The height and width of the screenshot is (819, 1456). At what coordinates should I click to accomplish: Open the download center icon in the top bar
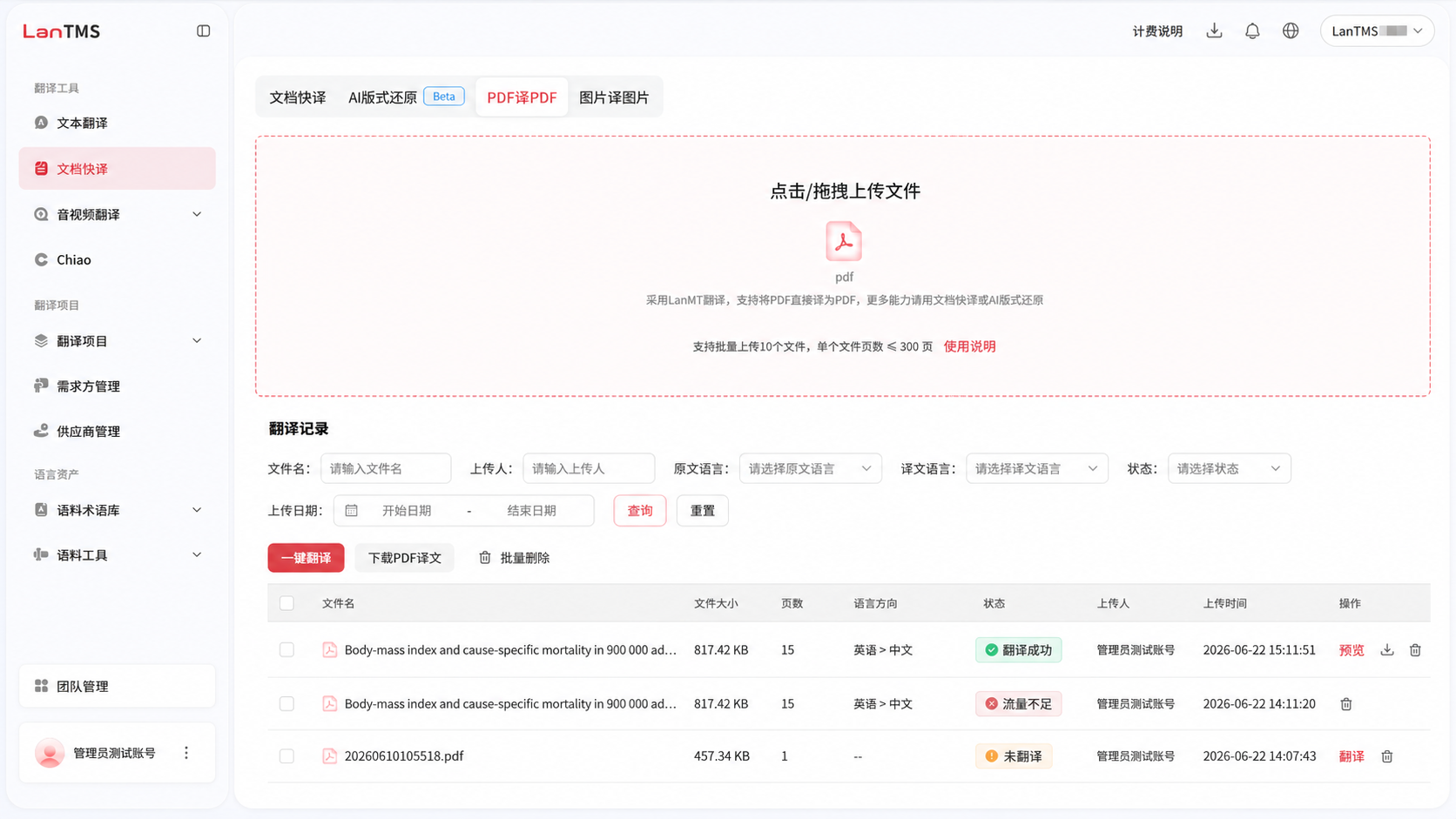pos(1214,30)
